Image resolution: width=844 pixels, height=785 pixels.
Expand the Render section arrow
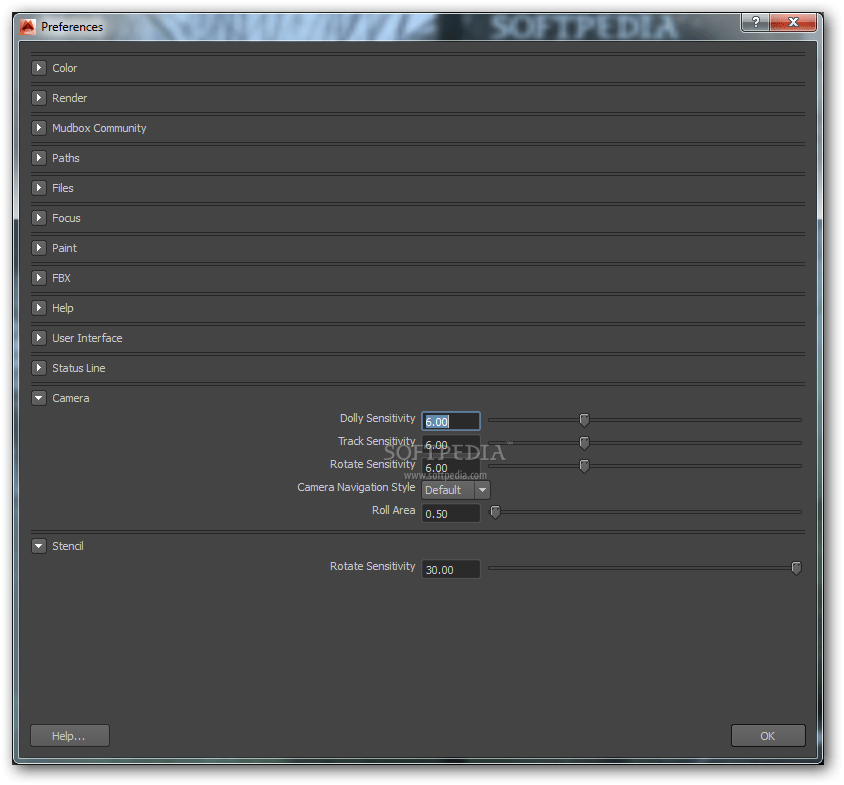pos(39,98)
